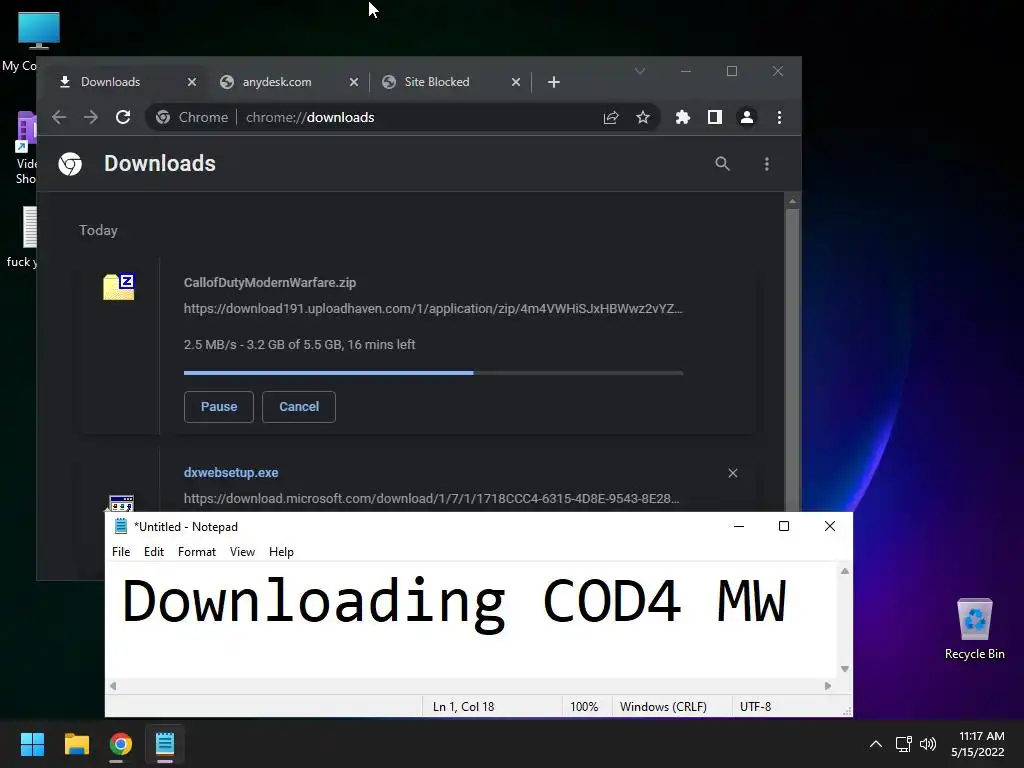Viewport: 1024px width, 768px height.
Task: Click the uploadhaven download URL
Action: click(433, 308)
